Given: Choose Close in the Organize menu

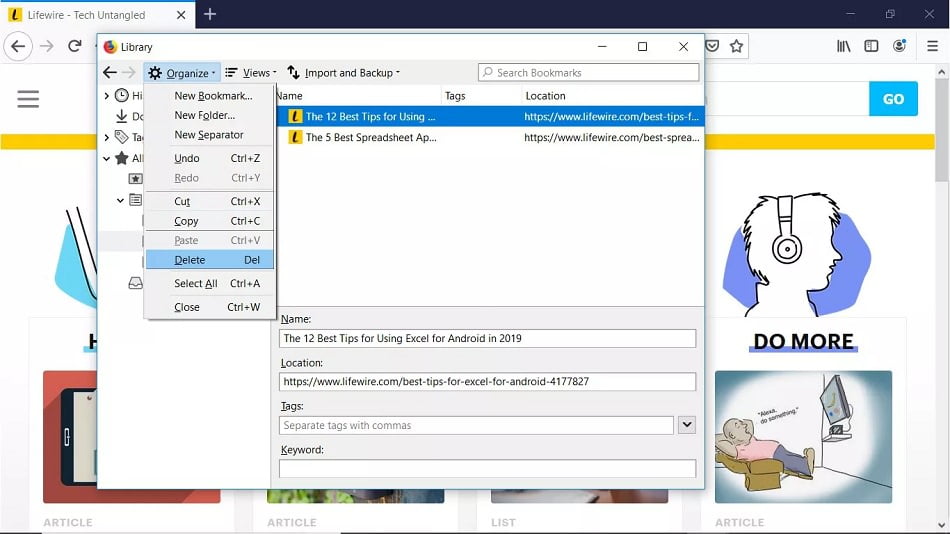Looking at the screenshot, I should pos(210,307).
